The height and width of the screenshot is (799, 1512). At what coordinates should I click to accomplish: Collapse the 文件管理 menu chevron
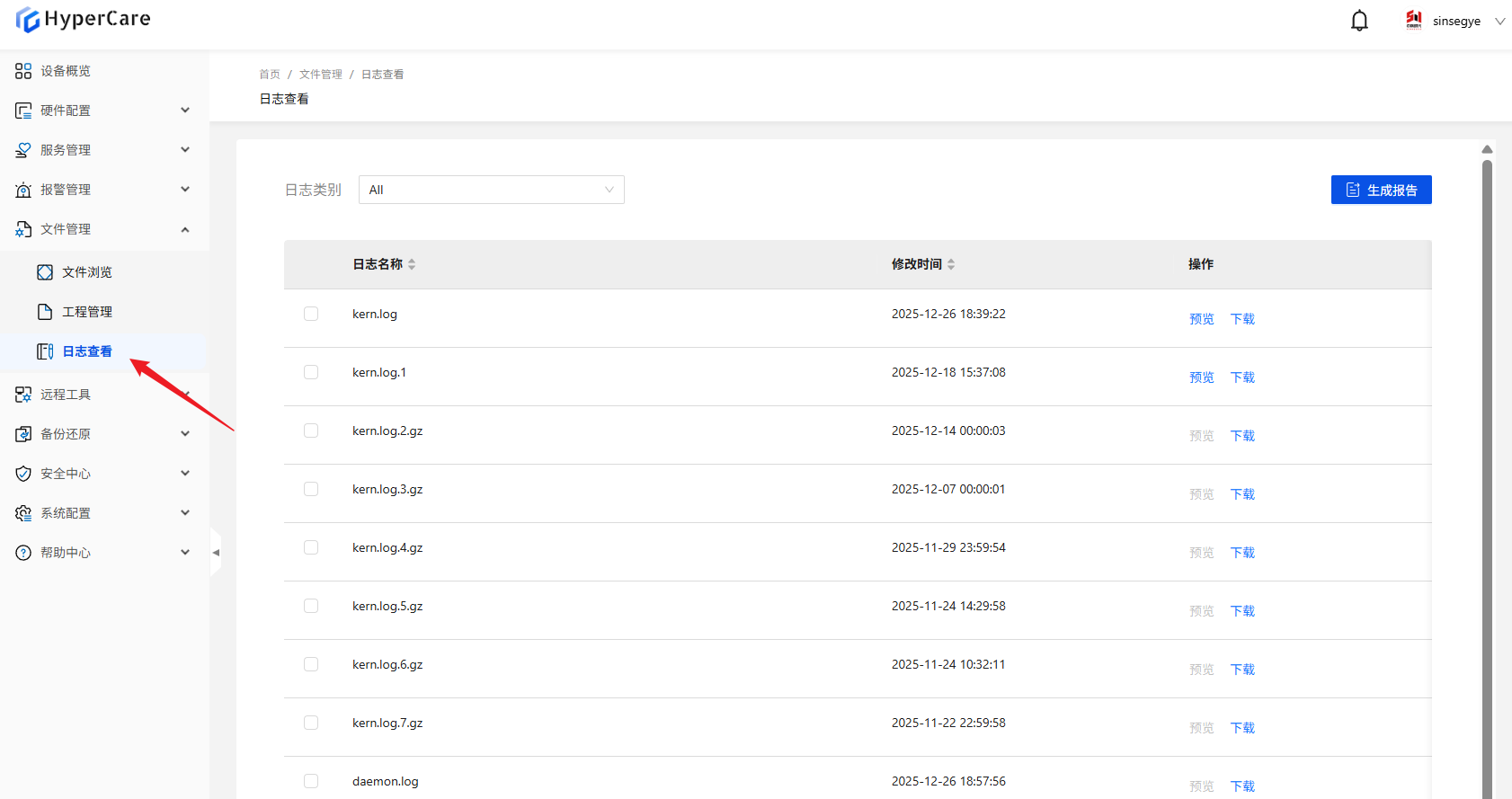pyautogui.click(x=185, y=229)
